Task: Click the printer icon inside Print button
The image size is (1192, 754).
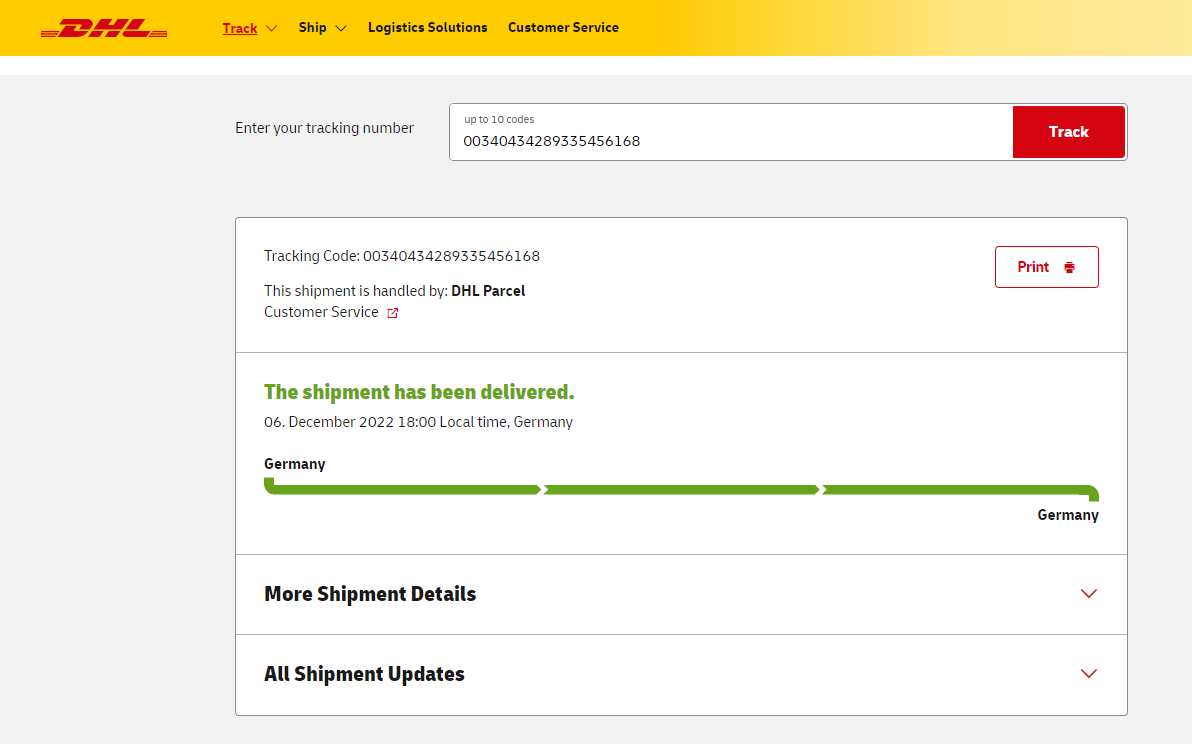Action: click(1069, 267)
